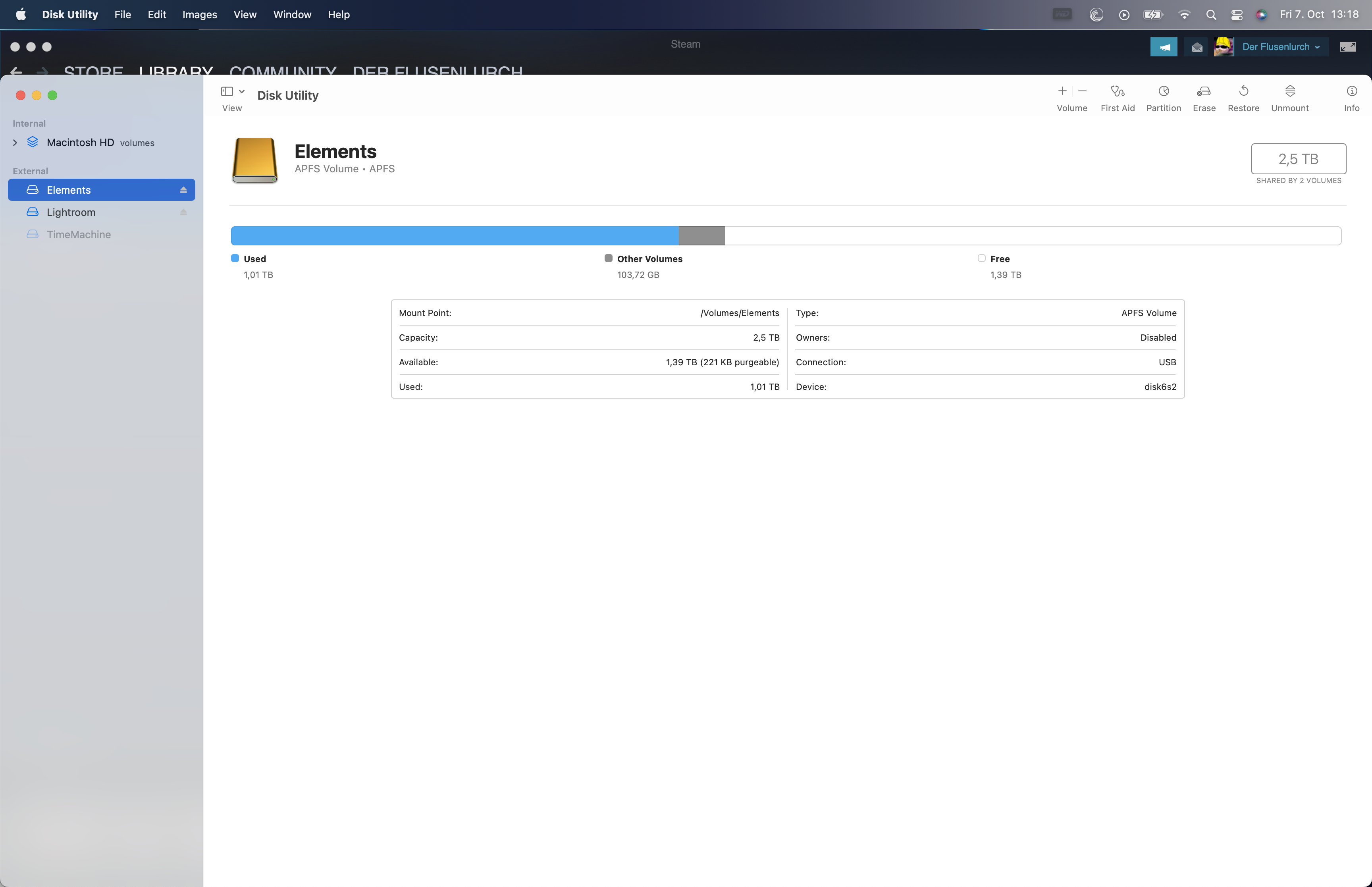Open the Info inspector
This screenshot has height=887, width=1372.
point(1351,92)
